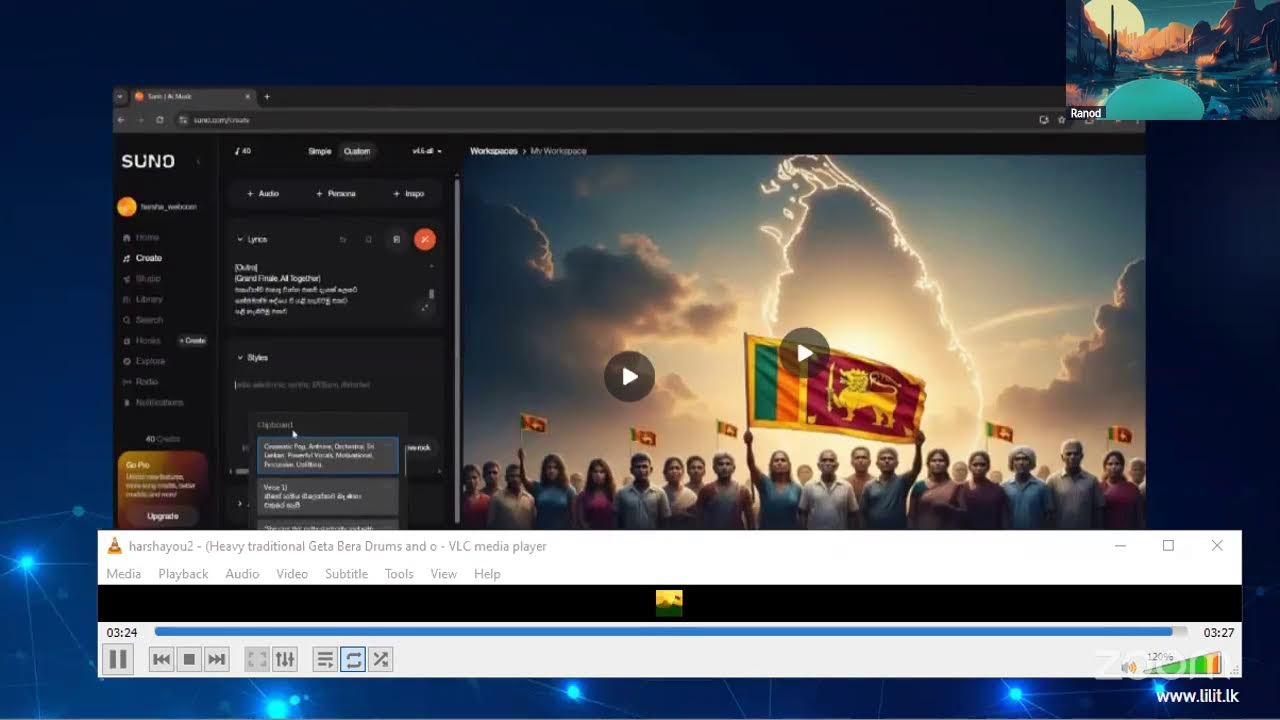
Task: Choose the Verse 1 clipboard entry
Action: [328, 496]
